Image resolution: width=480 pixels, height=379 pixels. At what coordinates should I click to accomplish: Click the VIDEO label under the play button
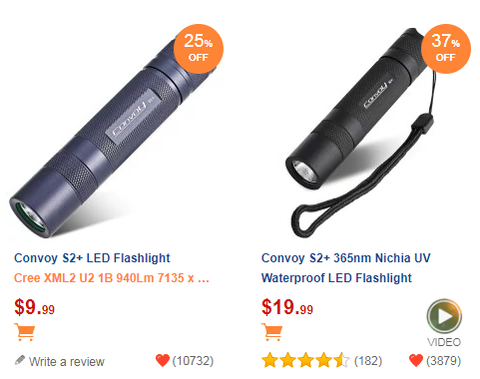pyautogui.click(x=444, y=342)
